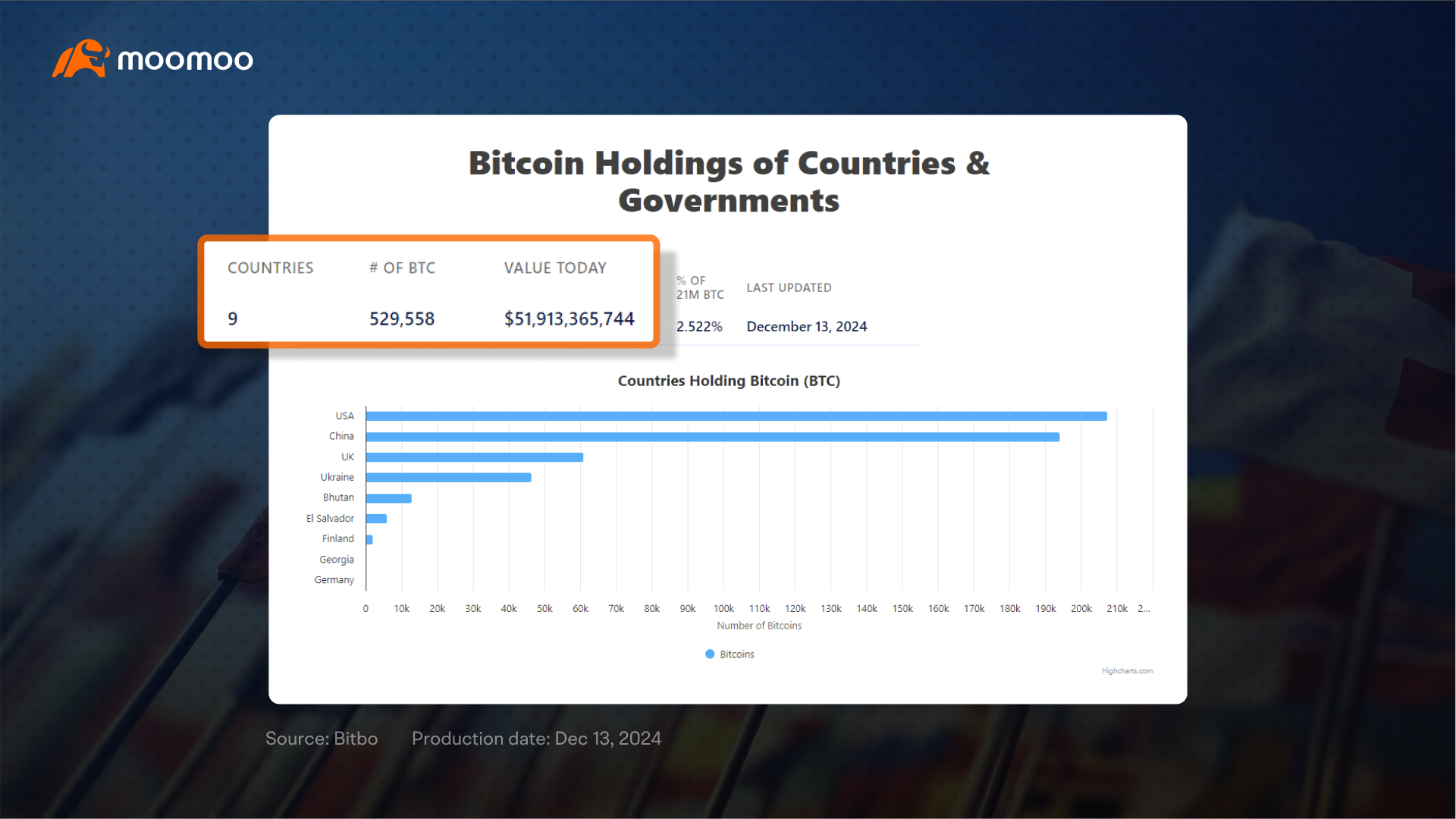Click the Finland bar in the chart
The image size is (1456, 819).
click(x=369, y=539)
